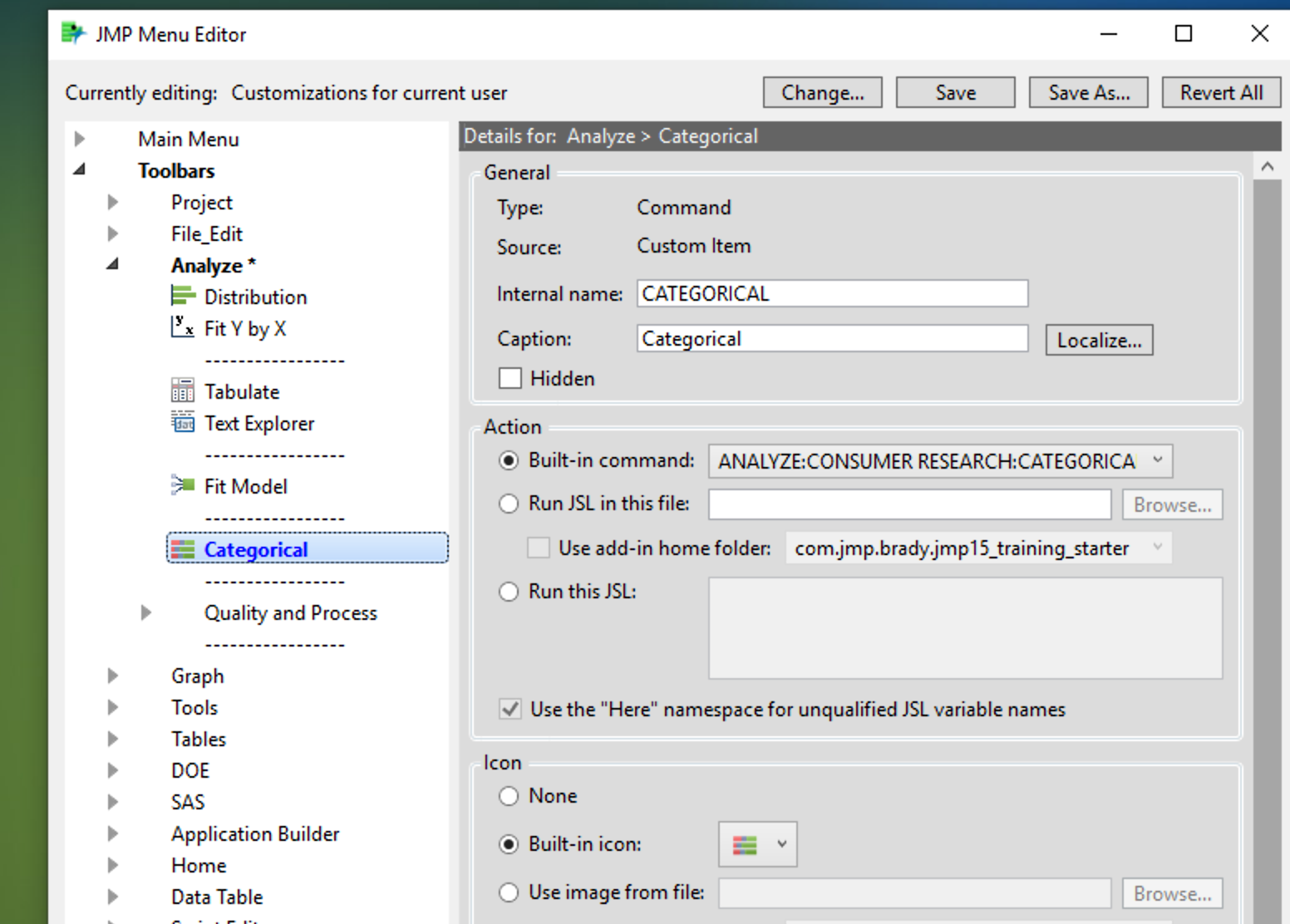
Task: Click the Categorical item's colored bars icon
Action: [183, 548]
